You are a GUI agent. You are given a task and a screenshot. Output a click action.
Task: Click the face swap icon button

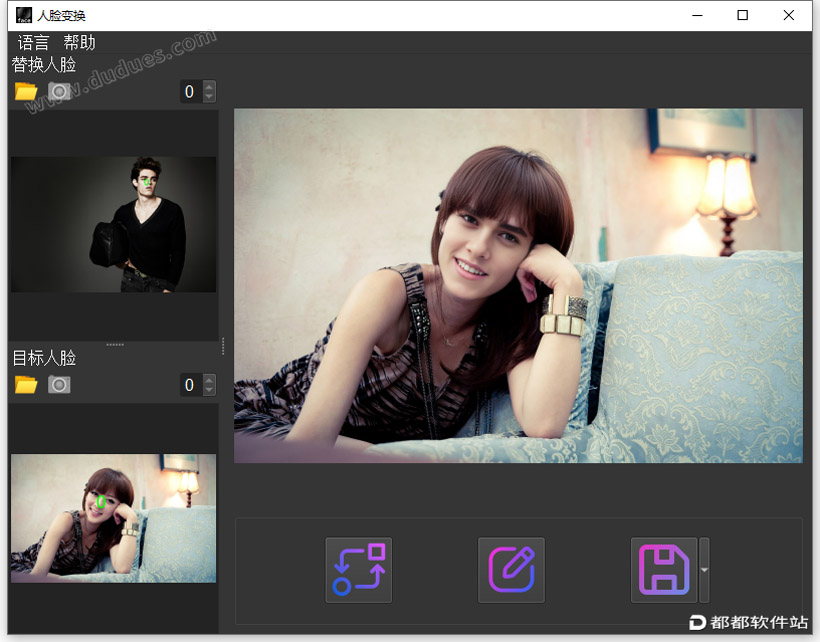359,570
